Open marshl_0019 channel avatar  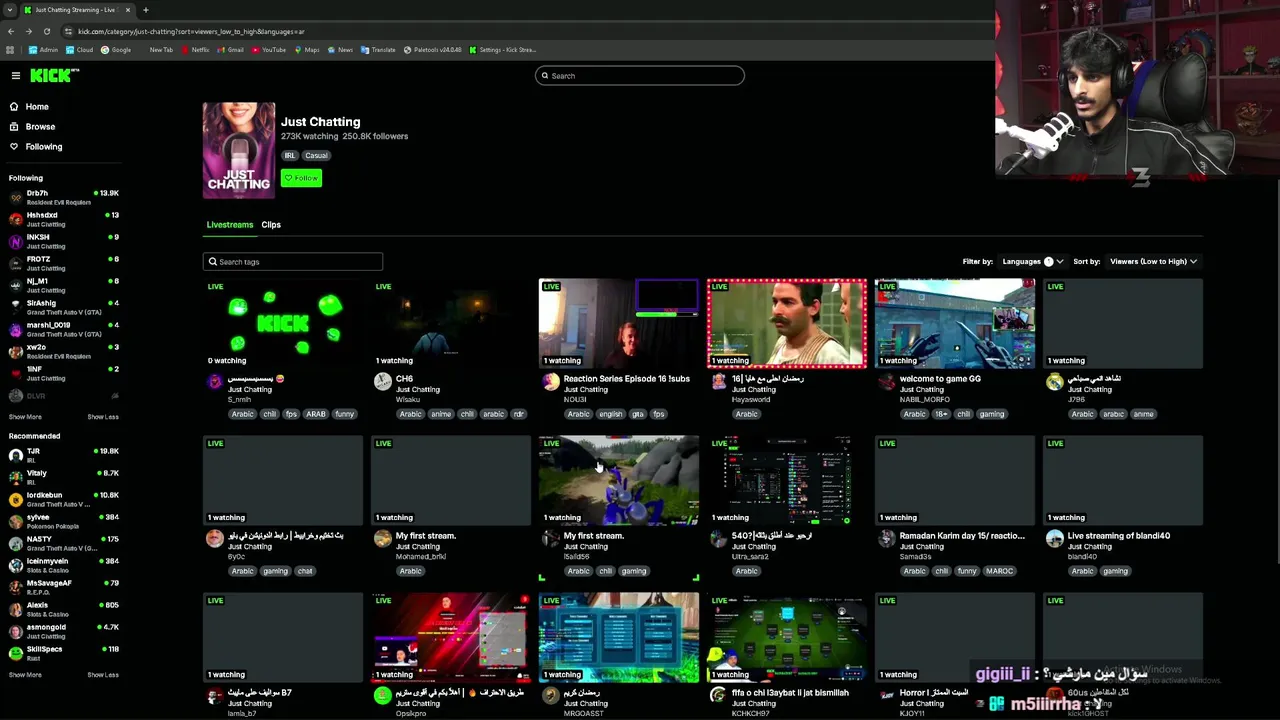point(15,329)
